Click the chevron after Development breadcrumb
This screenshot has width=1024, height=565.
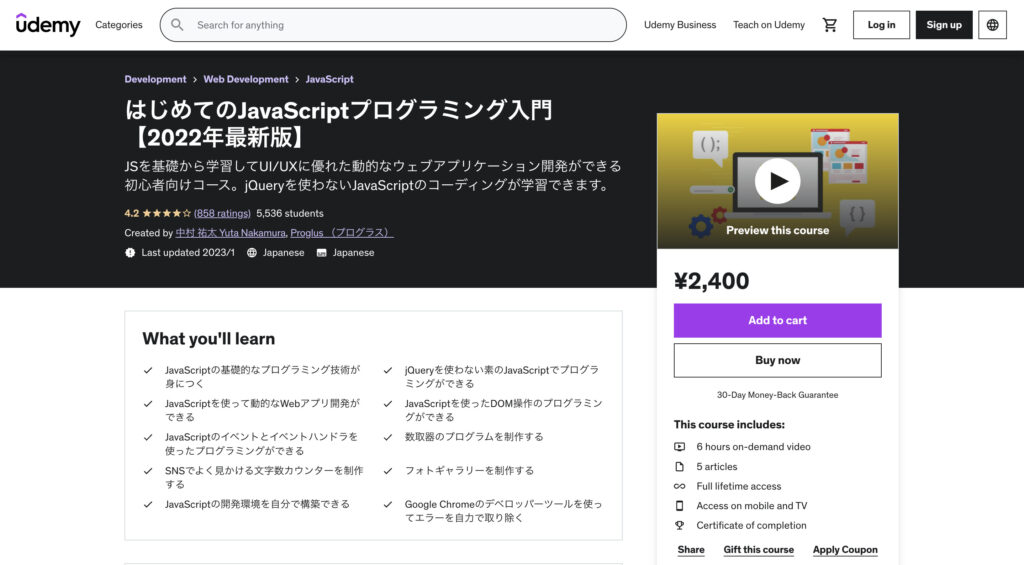click(x=195, y=80)
